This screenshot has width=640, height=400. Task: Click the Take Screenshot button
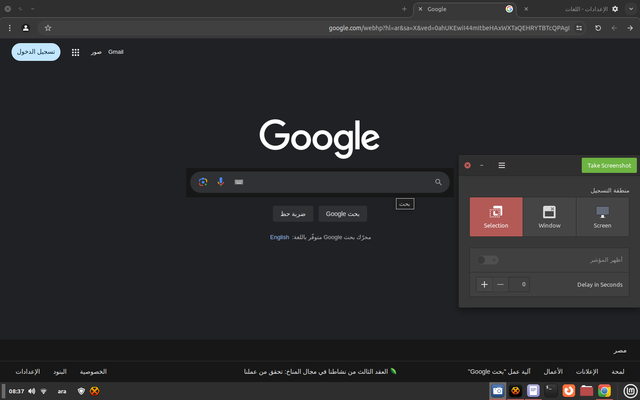[x=609, y=165]
